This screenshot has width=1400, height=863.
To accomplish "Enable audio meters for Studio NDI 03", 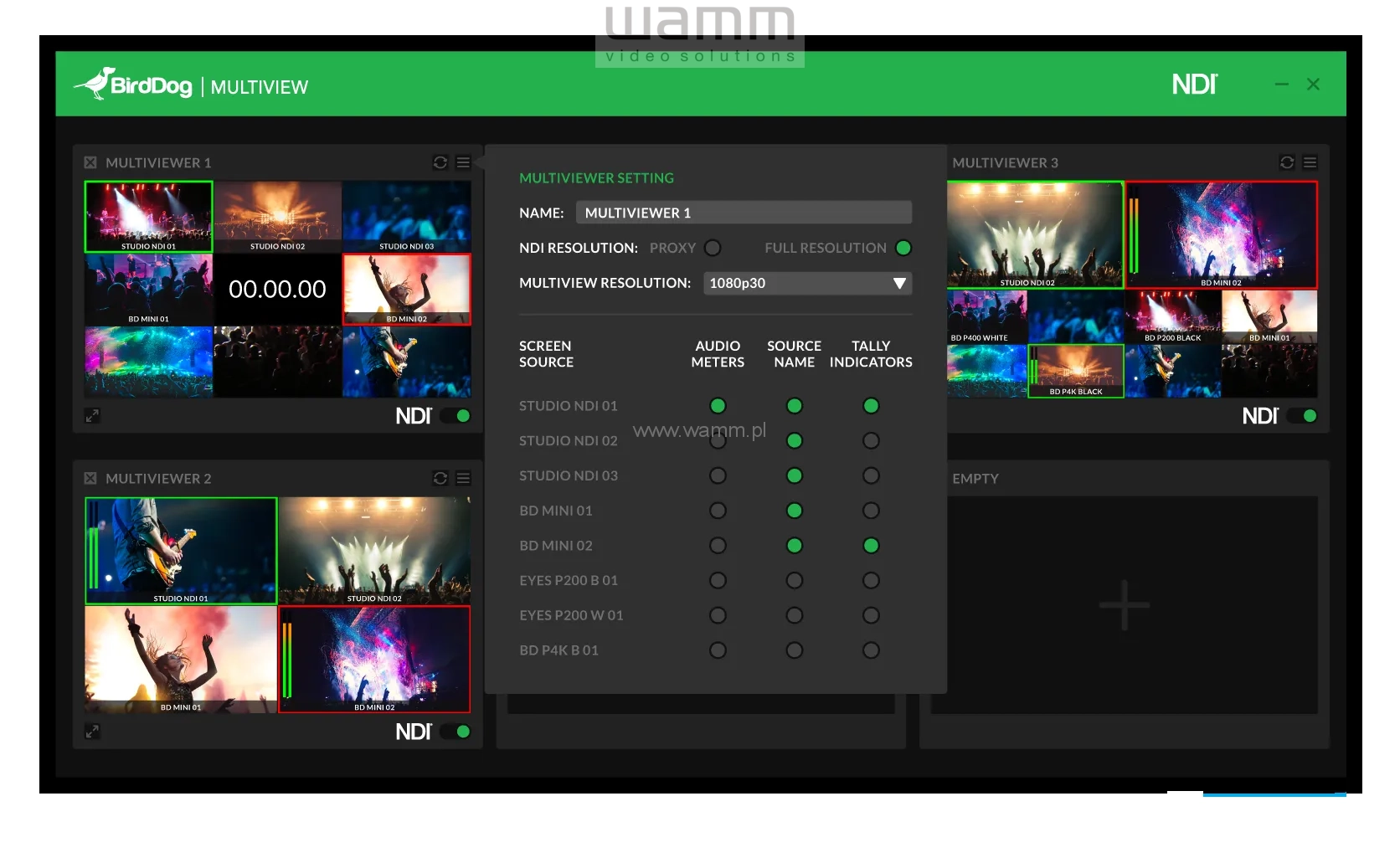I will pyautogui.click(x=718, y=475).
